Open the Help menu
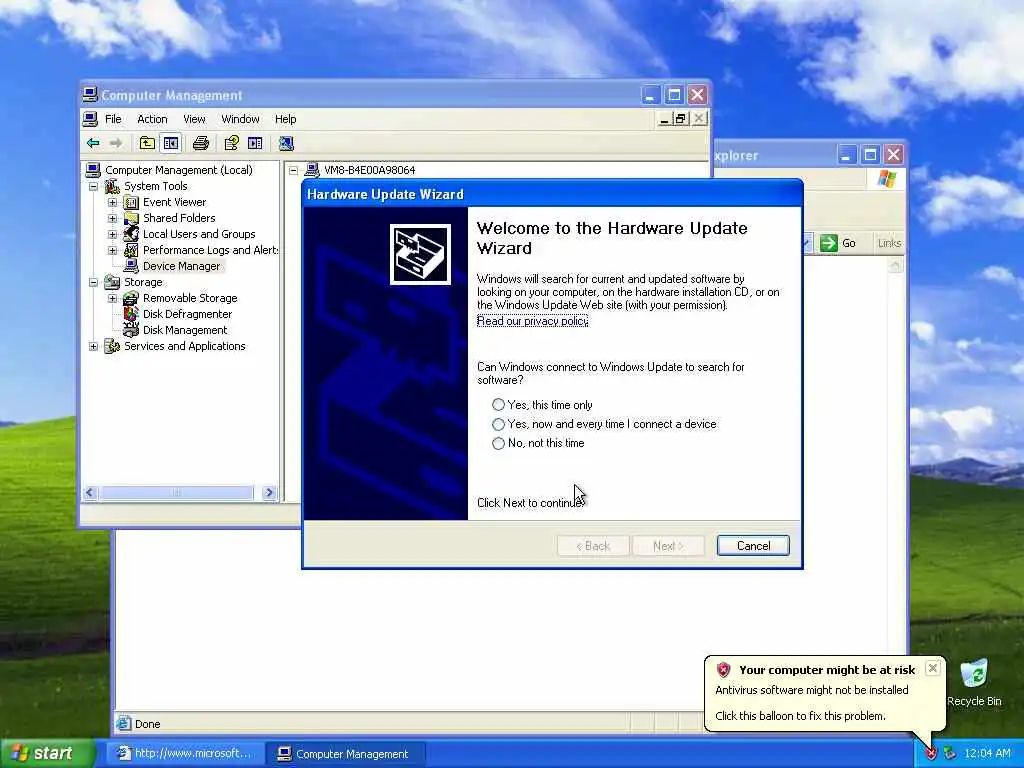Screen dimensions: 1024x768 pos(285,119)
